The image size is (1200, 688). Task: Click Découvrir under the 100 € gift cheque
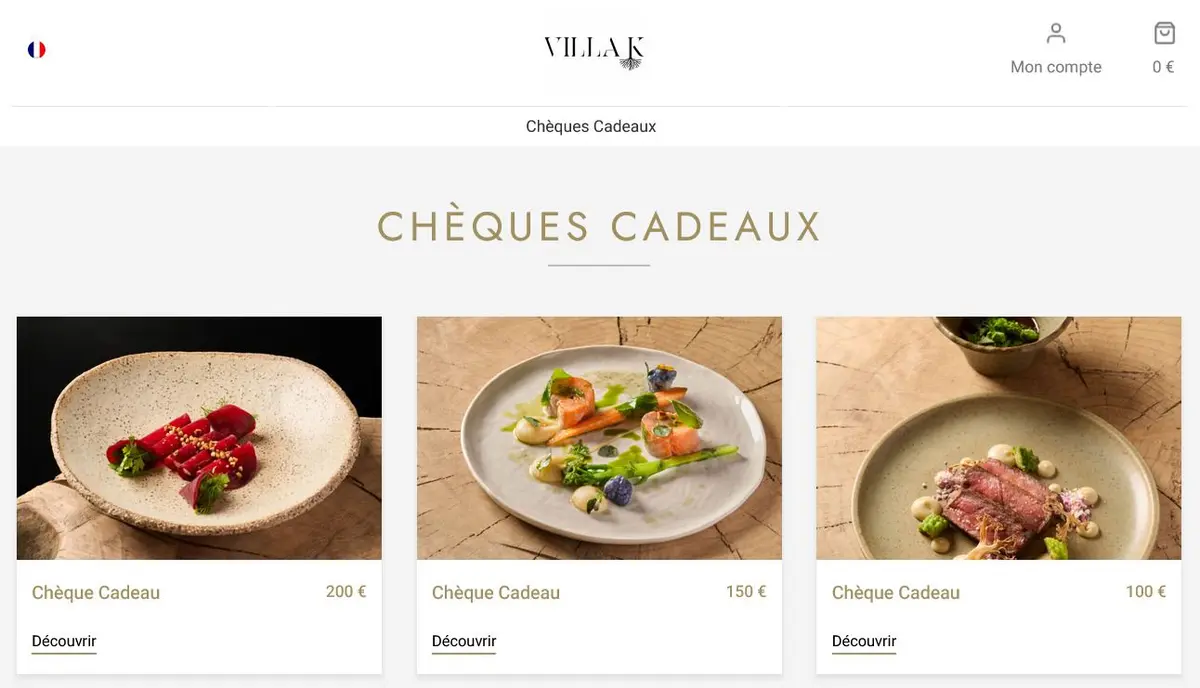864,641
